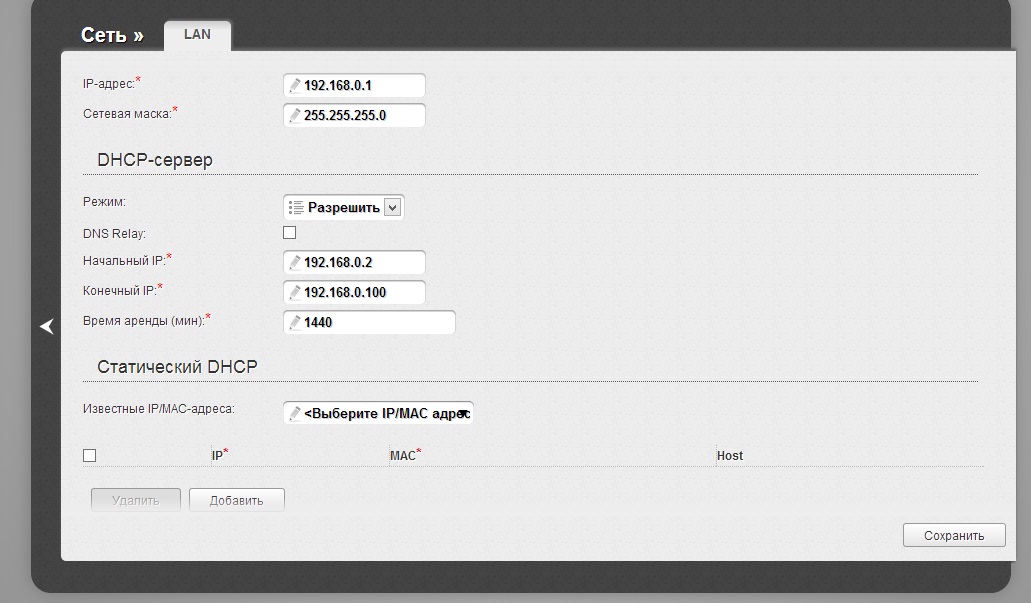Click the Добавить button
Image resolution: width=1031 pixels, height=603 pixels.
pos(237,500)
